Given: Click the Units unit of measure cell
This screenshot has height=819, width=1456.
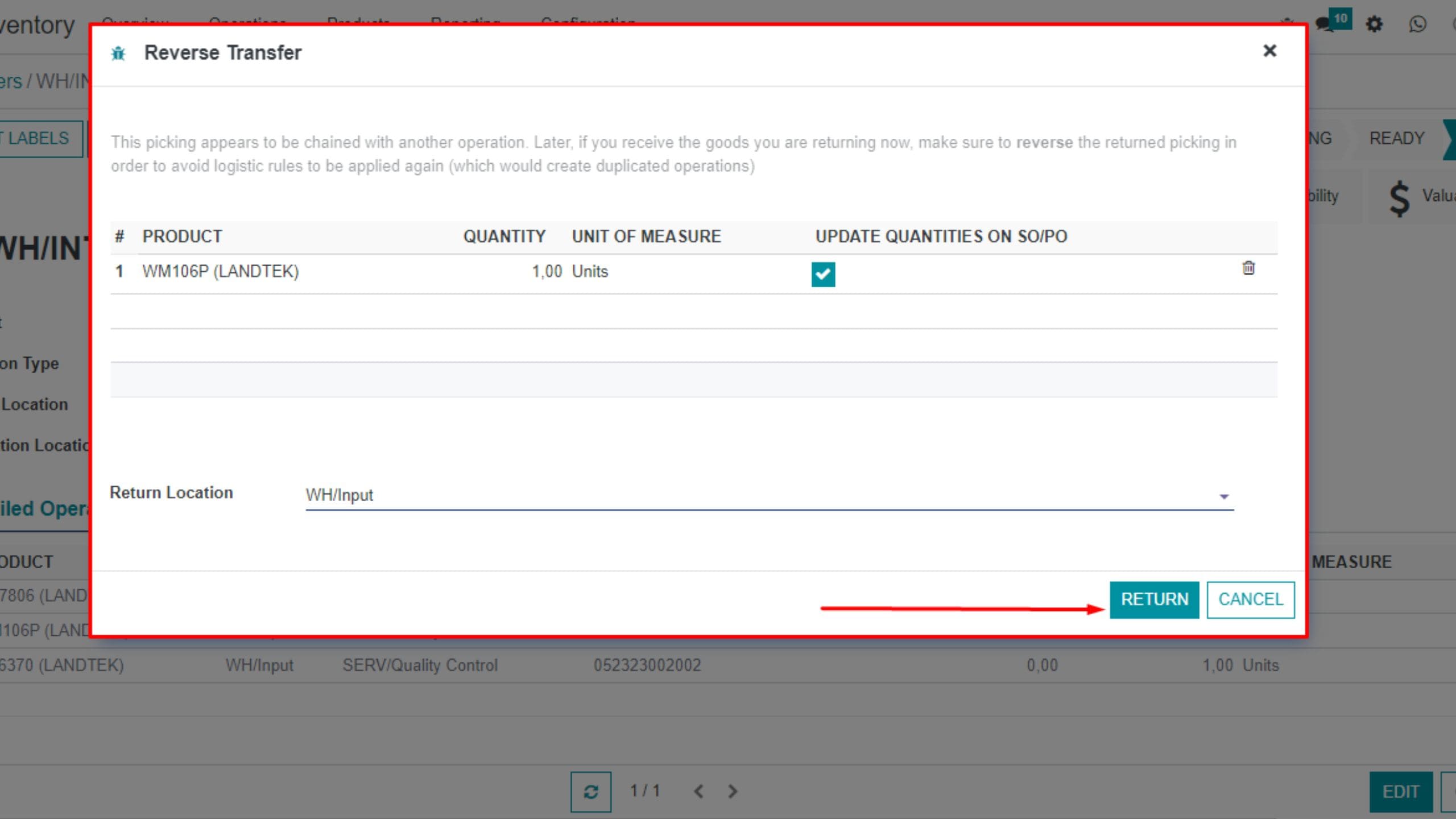Looking at the screenshot, I should tap(590, 271).
